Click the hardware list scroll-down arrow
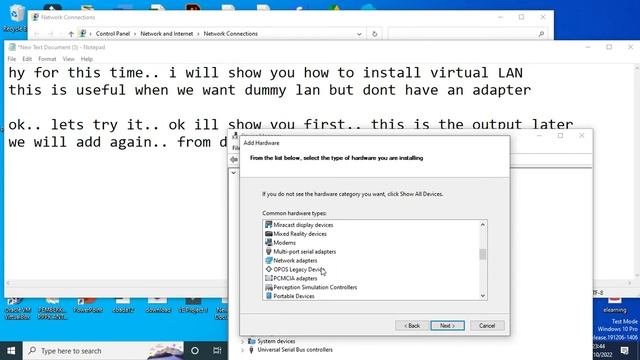640x360 pixels. tap(483, 296)
